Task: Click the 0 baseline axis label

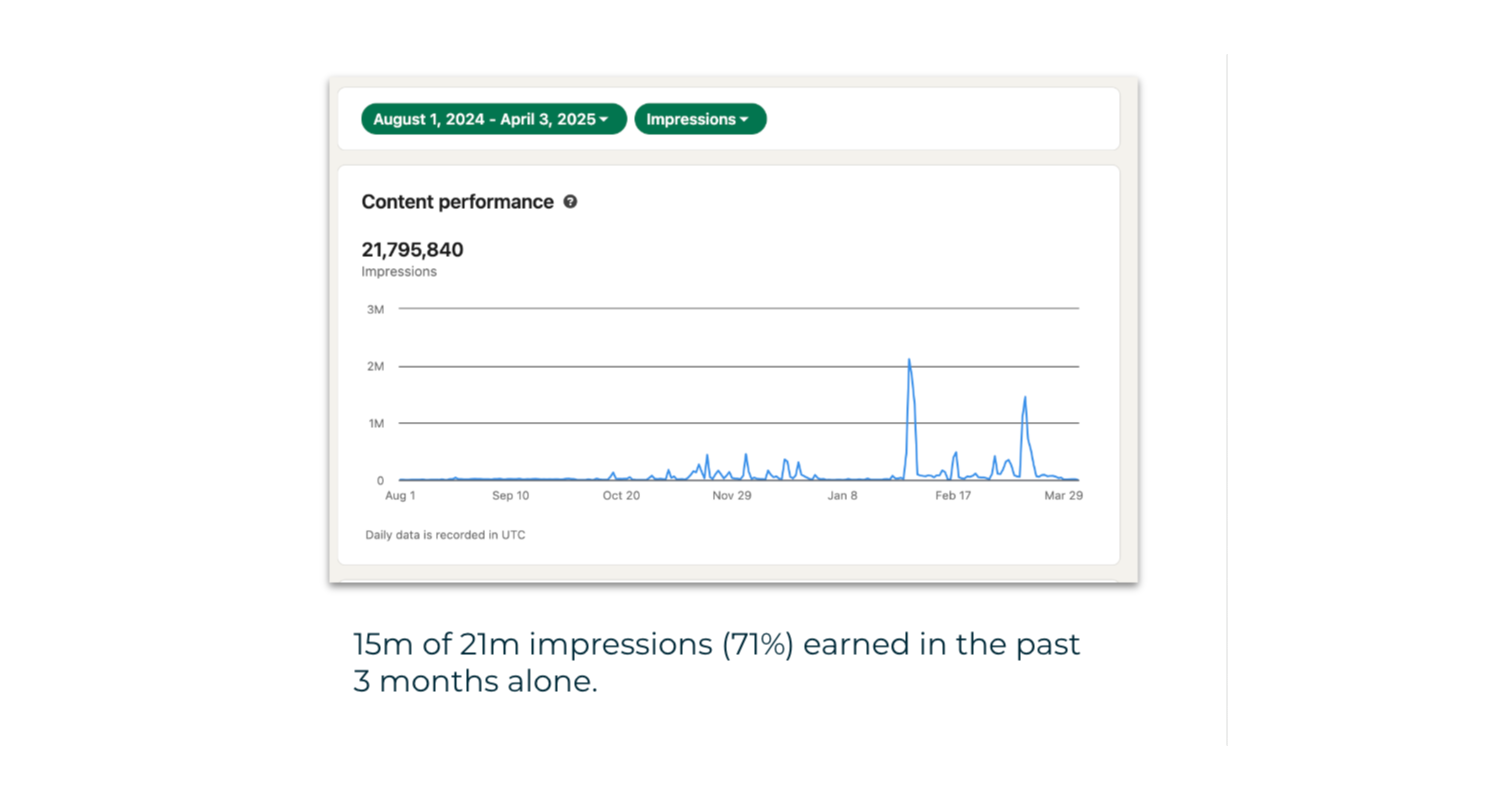Action: click(x=380, y=481)
